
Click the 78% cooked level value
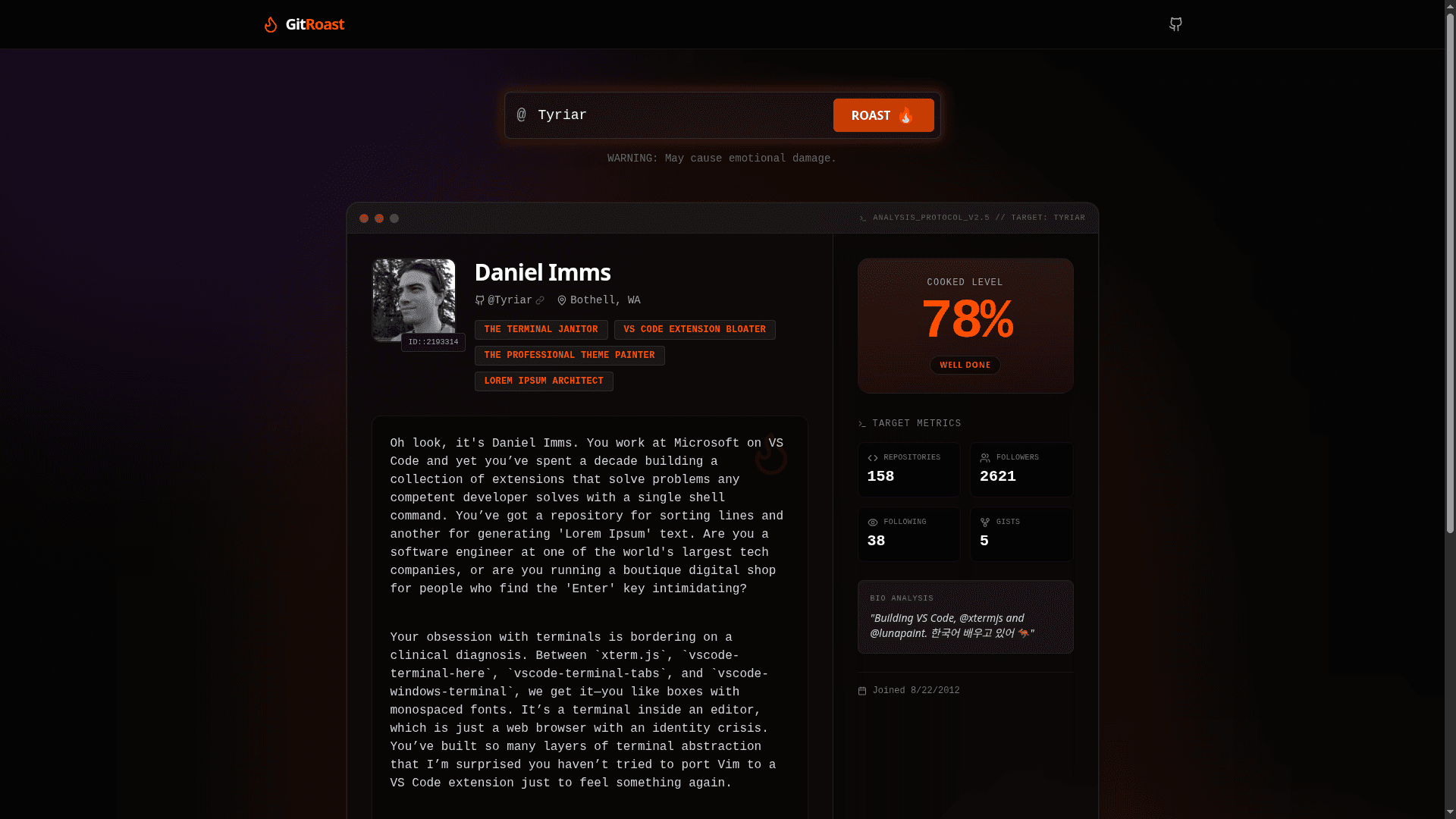967,318
